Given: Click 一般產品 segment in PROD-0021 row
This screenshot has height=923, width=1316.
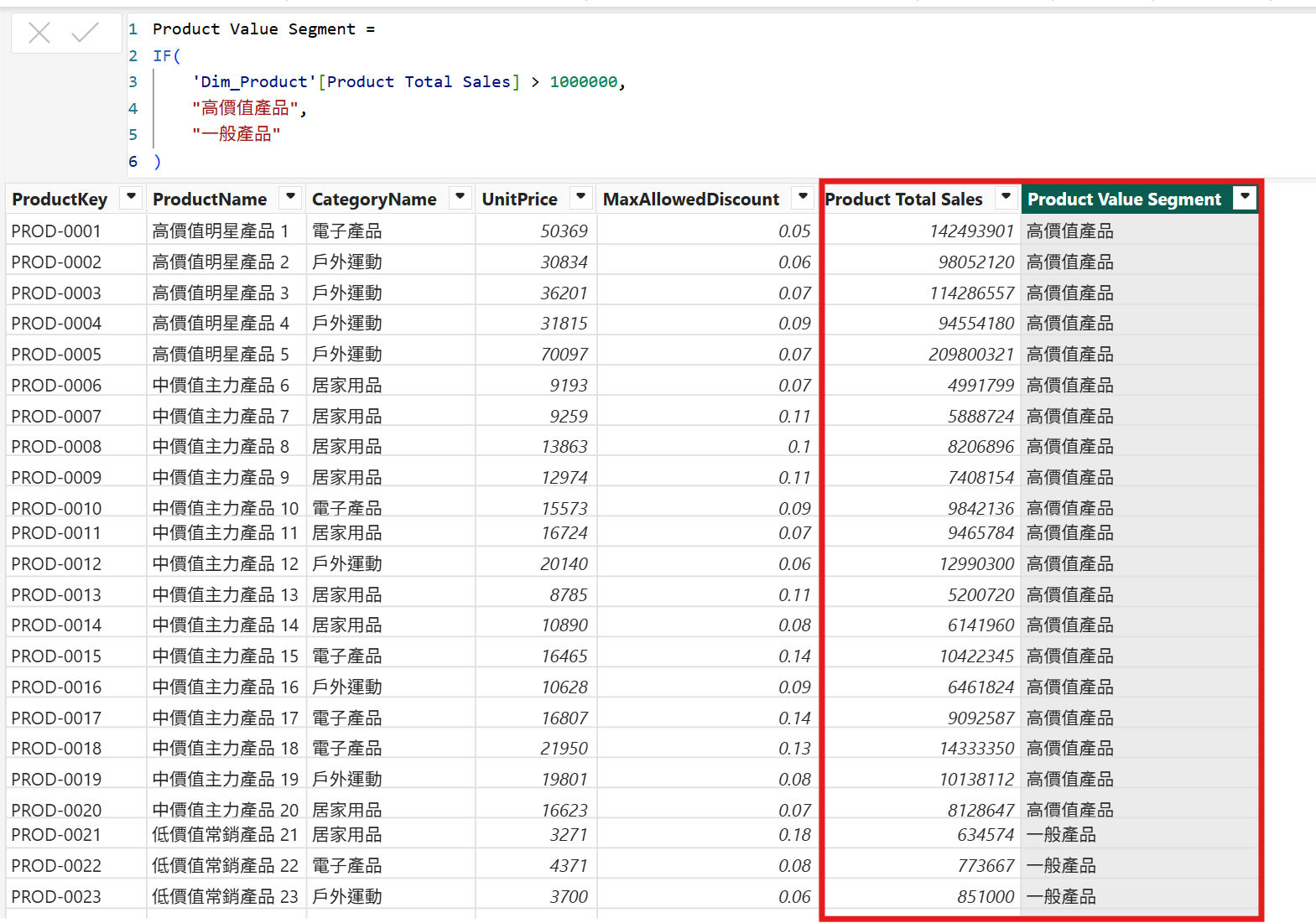Looking at the screenshot, I should [x=1061, y=835].
